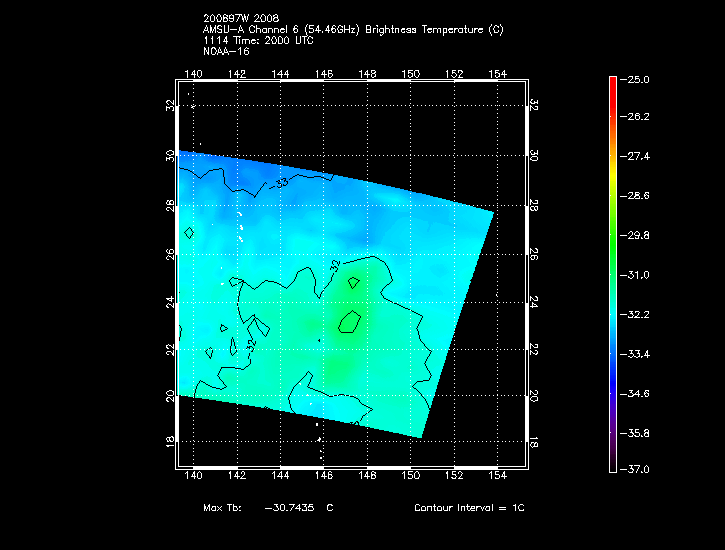Screen dimensions: 725x550
Task: Click the Contour Interval = 1C text
Action: pyautogui.click(x=469, y=508)
